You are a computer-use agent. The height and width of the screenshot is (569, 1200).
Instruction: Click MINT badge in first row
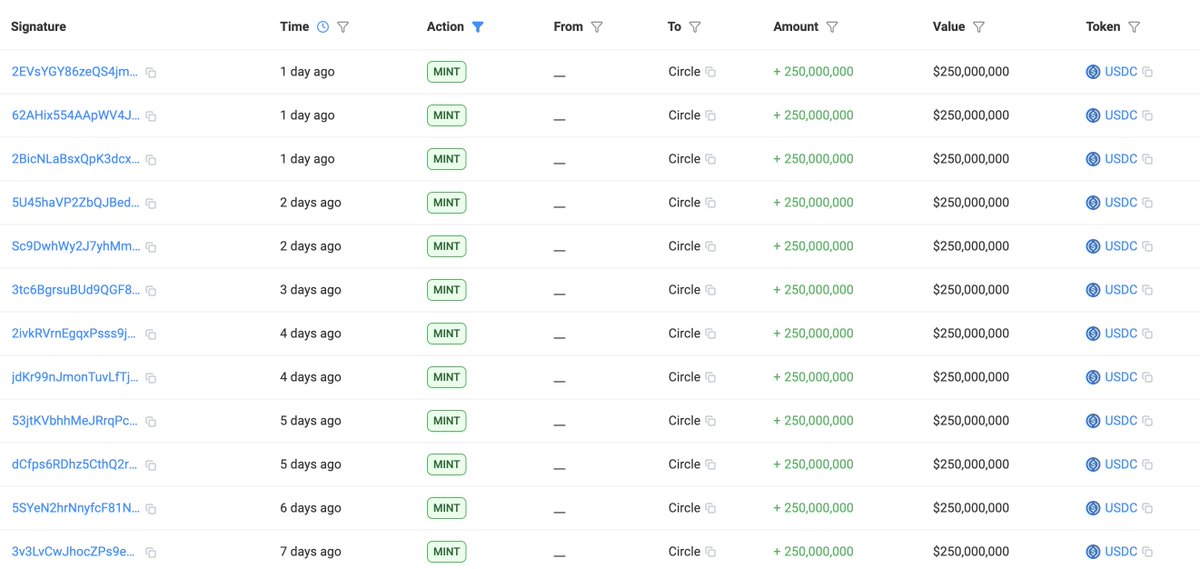(446, 72)
